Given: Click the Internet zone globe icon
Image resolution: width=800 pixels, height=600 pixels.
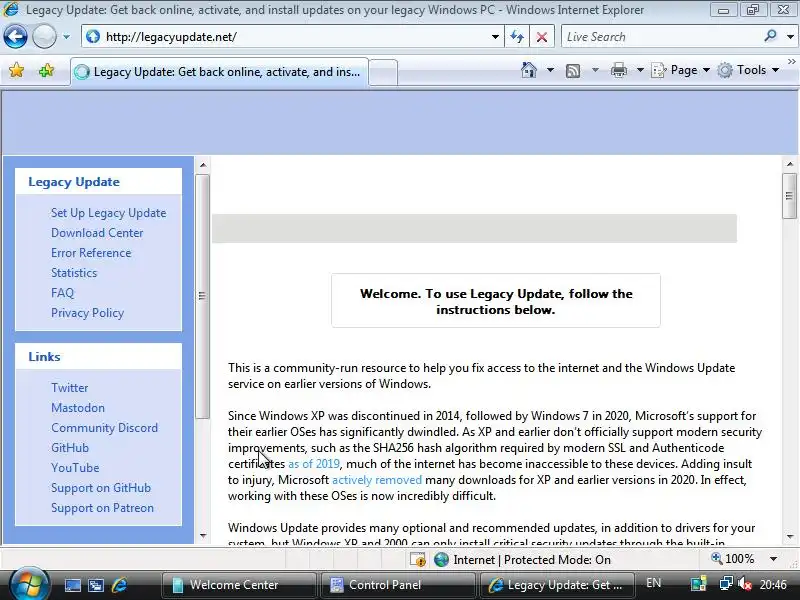Looking at the screenshot, I should click(x=441, y=560).
